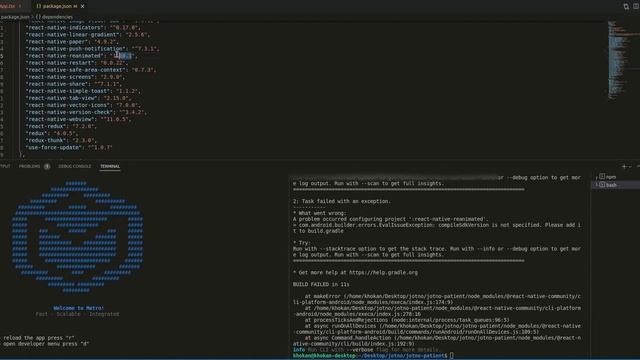The height and width of the screenshot is (360, 640).
Task: Click the problems count badge next to PROBLEMS
Action: coord(47,166)
